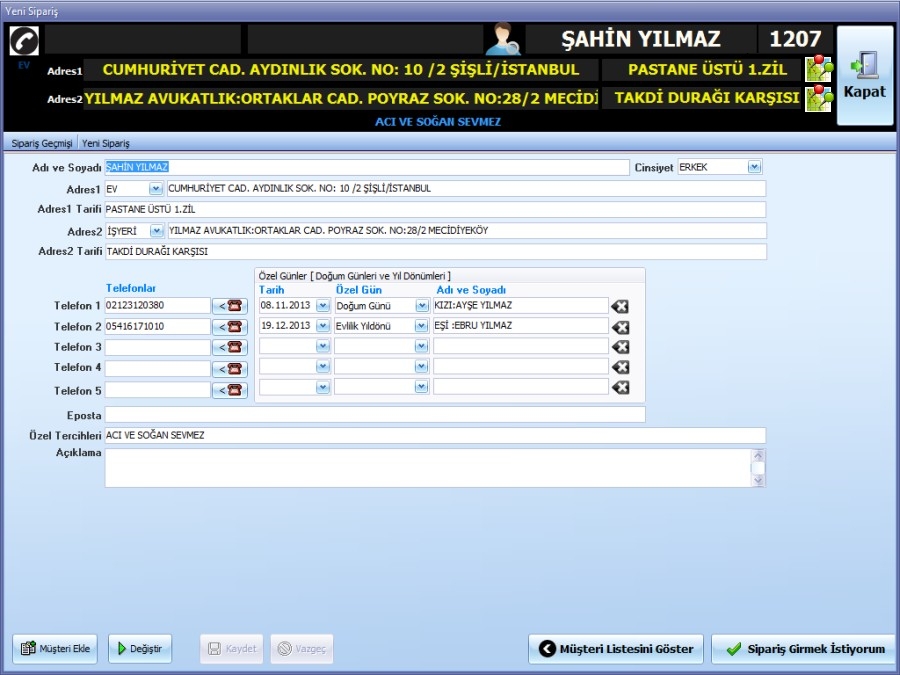Image resolution: width=900 pixels, height=675 pixels.
Task: Click the Kapat exit button
Action: (865, 75)
